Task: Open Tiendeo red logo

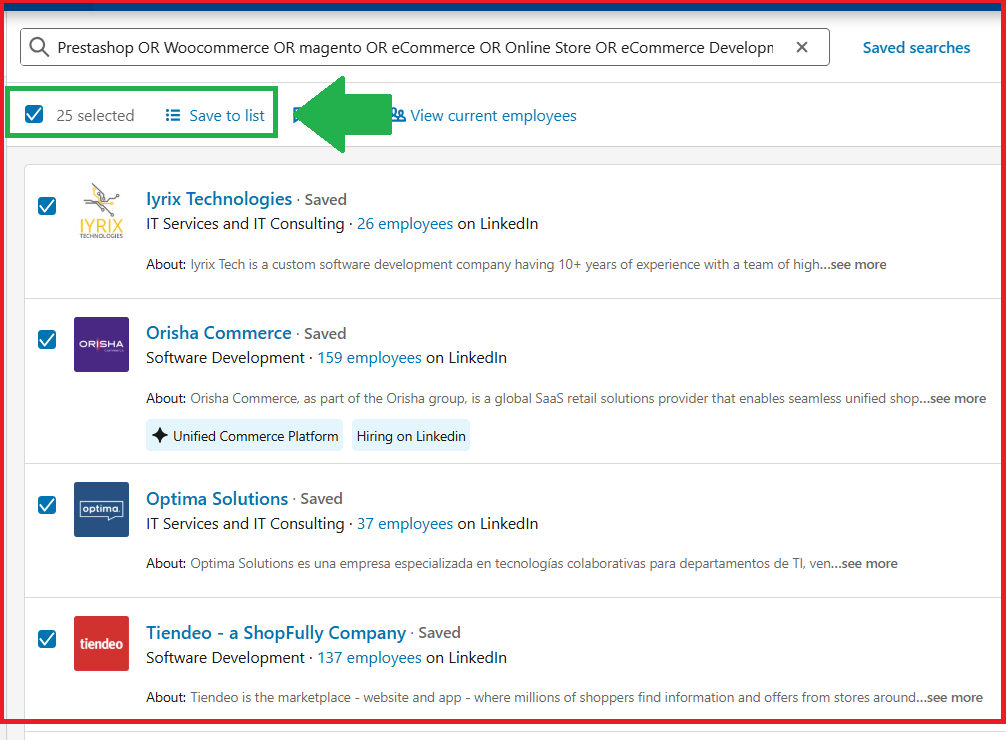Action: (101, 644)
